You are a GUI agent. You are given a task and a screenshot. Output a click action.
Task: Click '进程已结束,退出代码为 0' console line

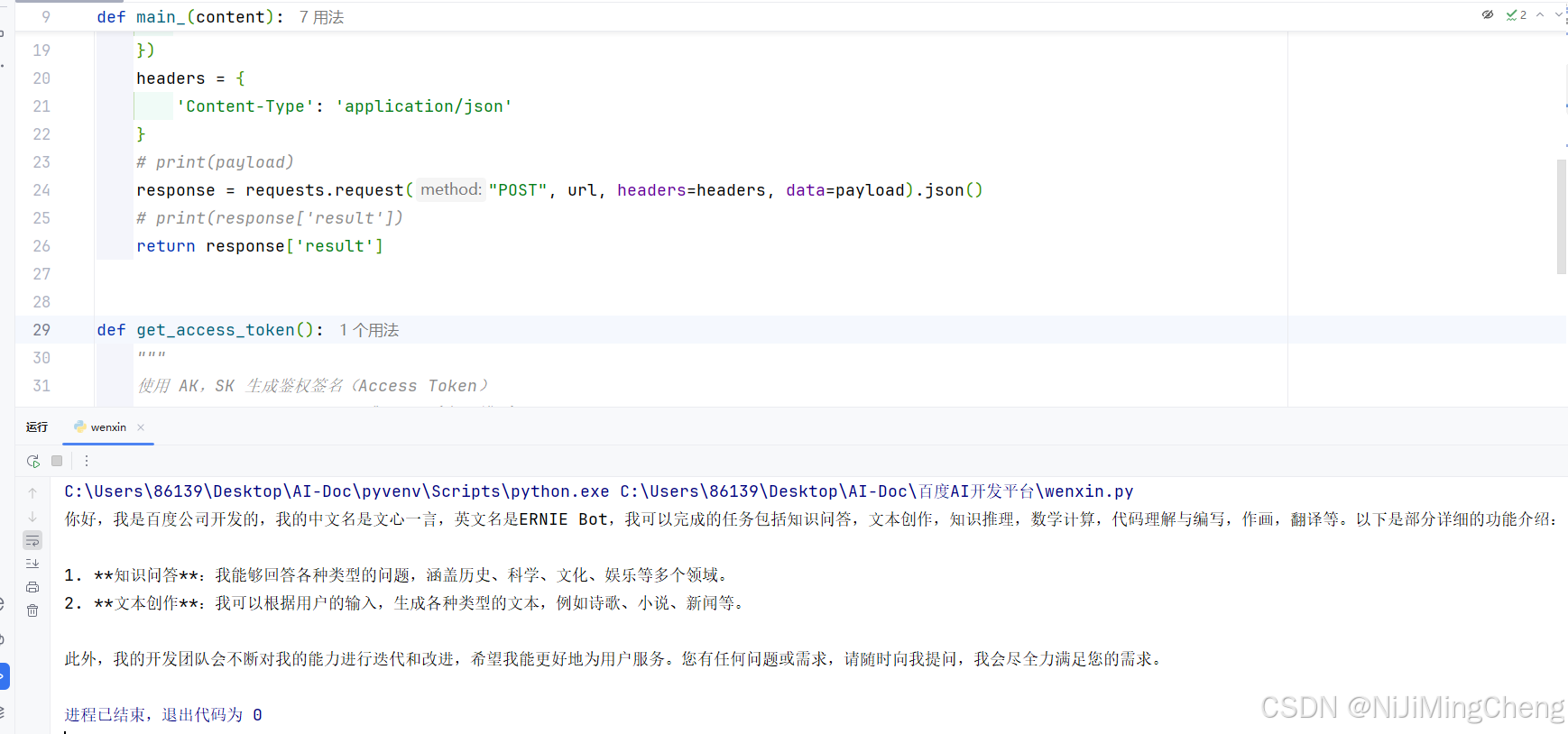(x=163, y=715)
